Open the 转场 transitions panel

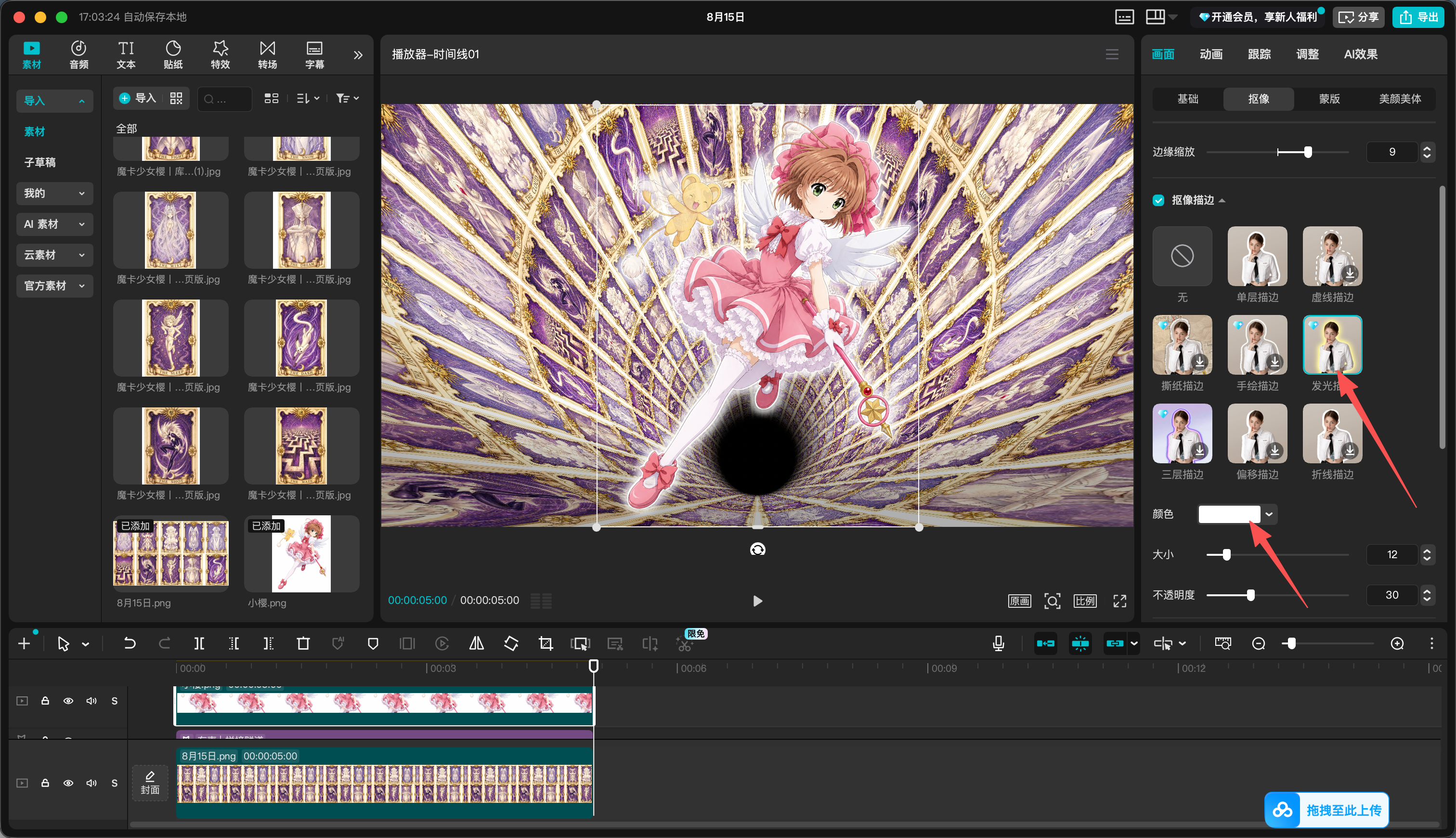[x=268, y=55]
